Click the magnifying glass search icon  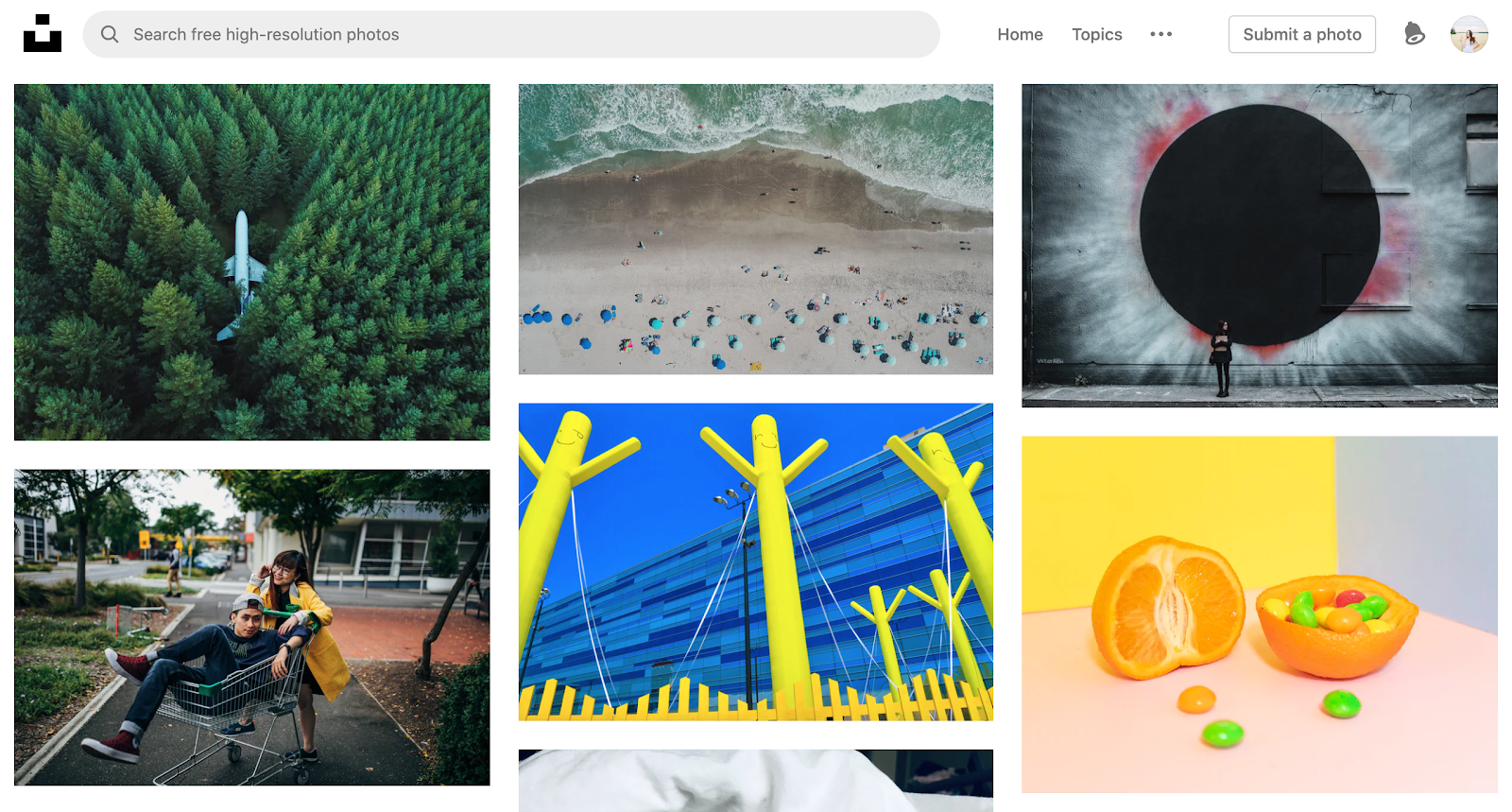110,34
